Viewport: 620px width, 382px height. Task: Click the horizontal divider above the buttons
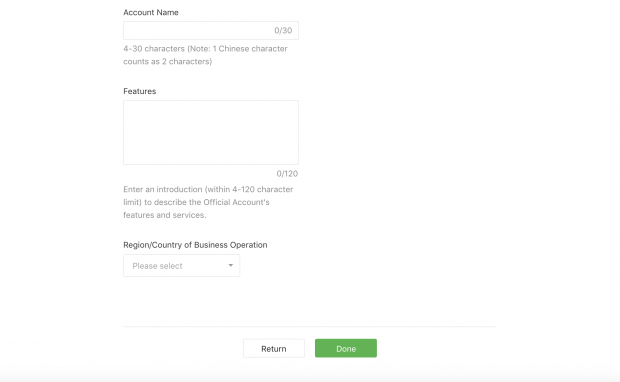[x=310, y=327]
